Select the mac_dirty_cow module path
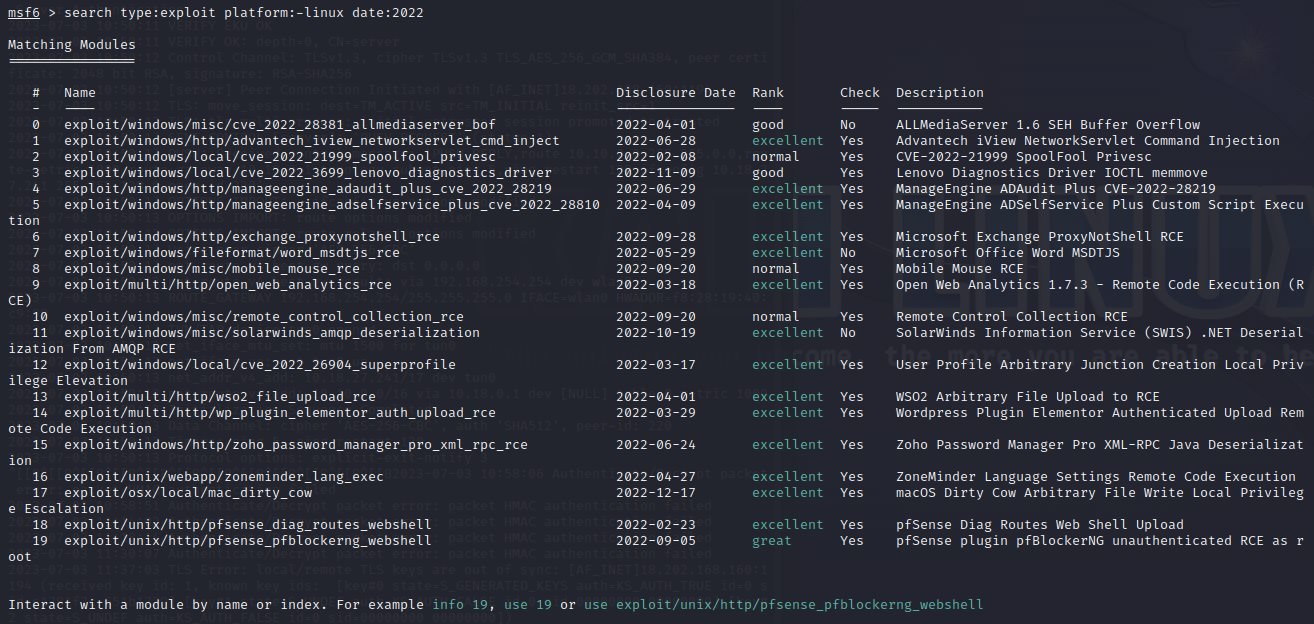 (x=188, y=493)
